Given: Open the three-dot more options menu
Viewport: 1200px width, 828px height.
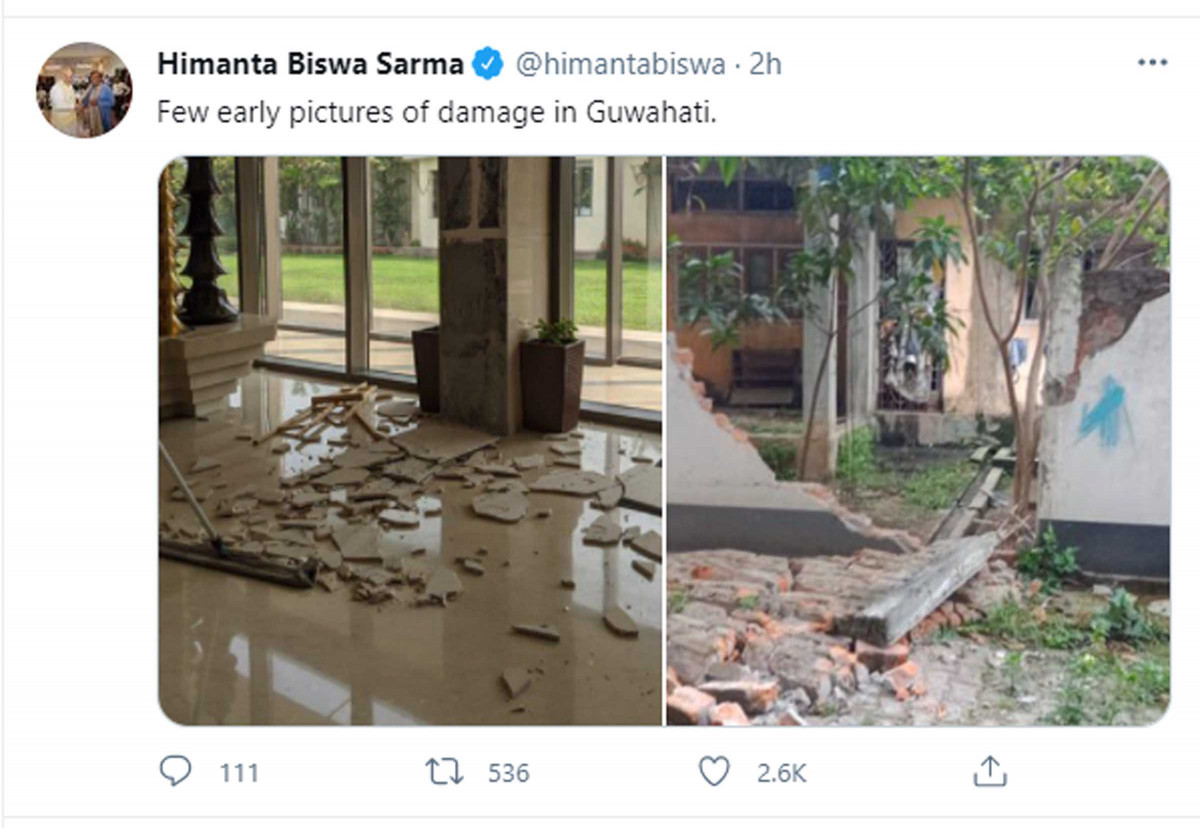Looking at the screenshot, I should tap(1152, 63).
